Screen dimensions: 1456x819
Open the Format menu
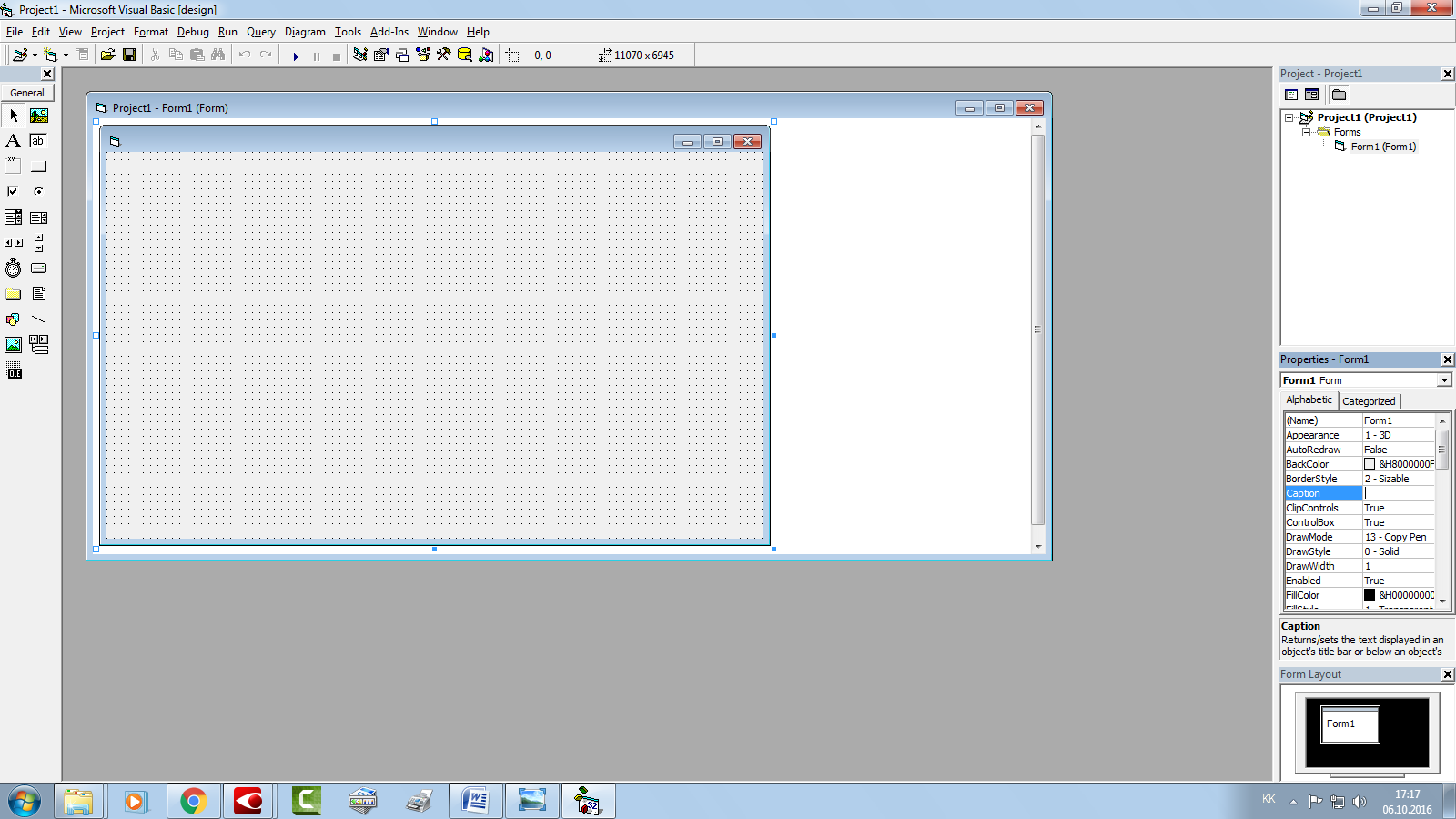(x=151, y=32)
